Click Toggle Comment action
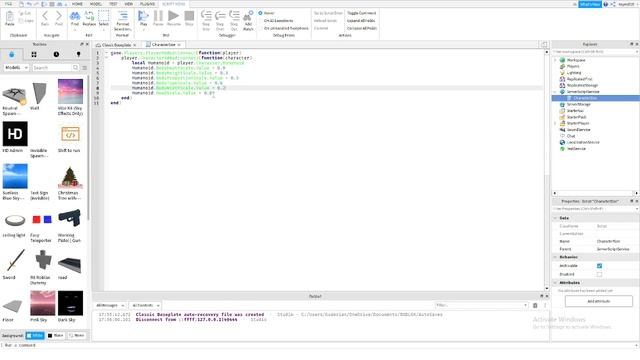Viewport: 640px width, 360px height. [362, 13]
